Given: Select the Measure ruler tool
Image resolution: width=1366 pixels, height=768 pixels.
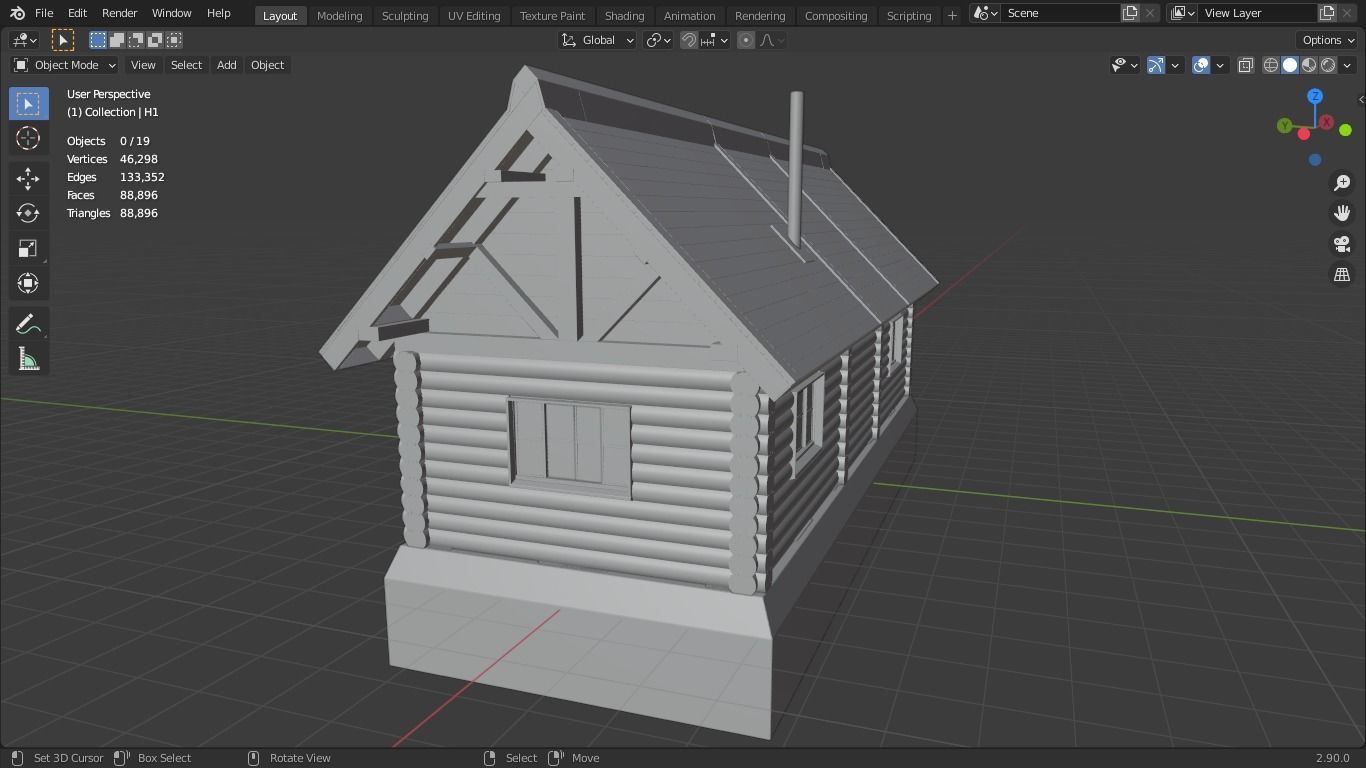Looking at the screenshot, I should [28, 359].
